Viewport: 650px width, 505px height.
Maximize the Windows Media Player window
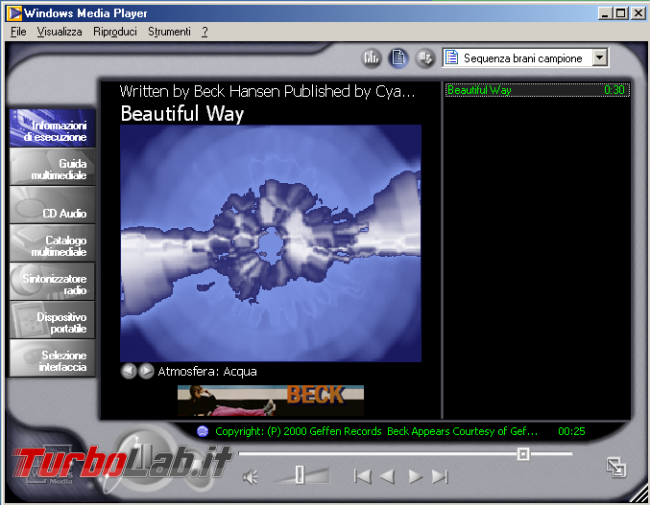tap(621, 13)
